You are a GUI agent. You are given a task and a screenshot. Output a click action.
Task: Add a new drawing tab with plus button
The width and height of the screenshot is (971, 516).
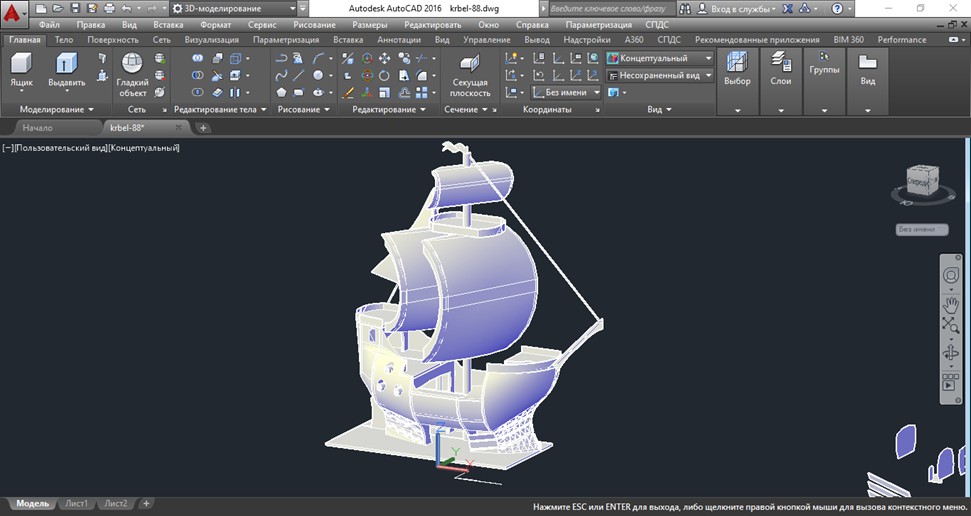point(202,128)
